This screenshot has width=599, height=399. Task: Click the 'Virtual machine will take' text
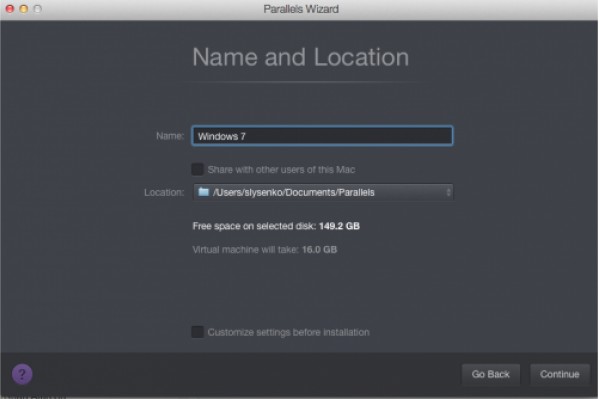click(x=265, y=250)
